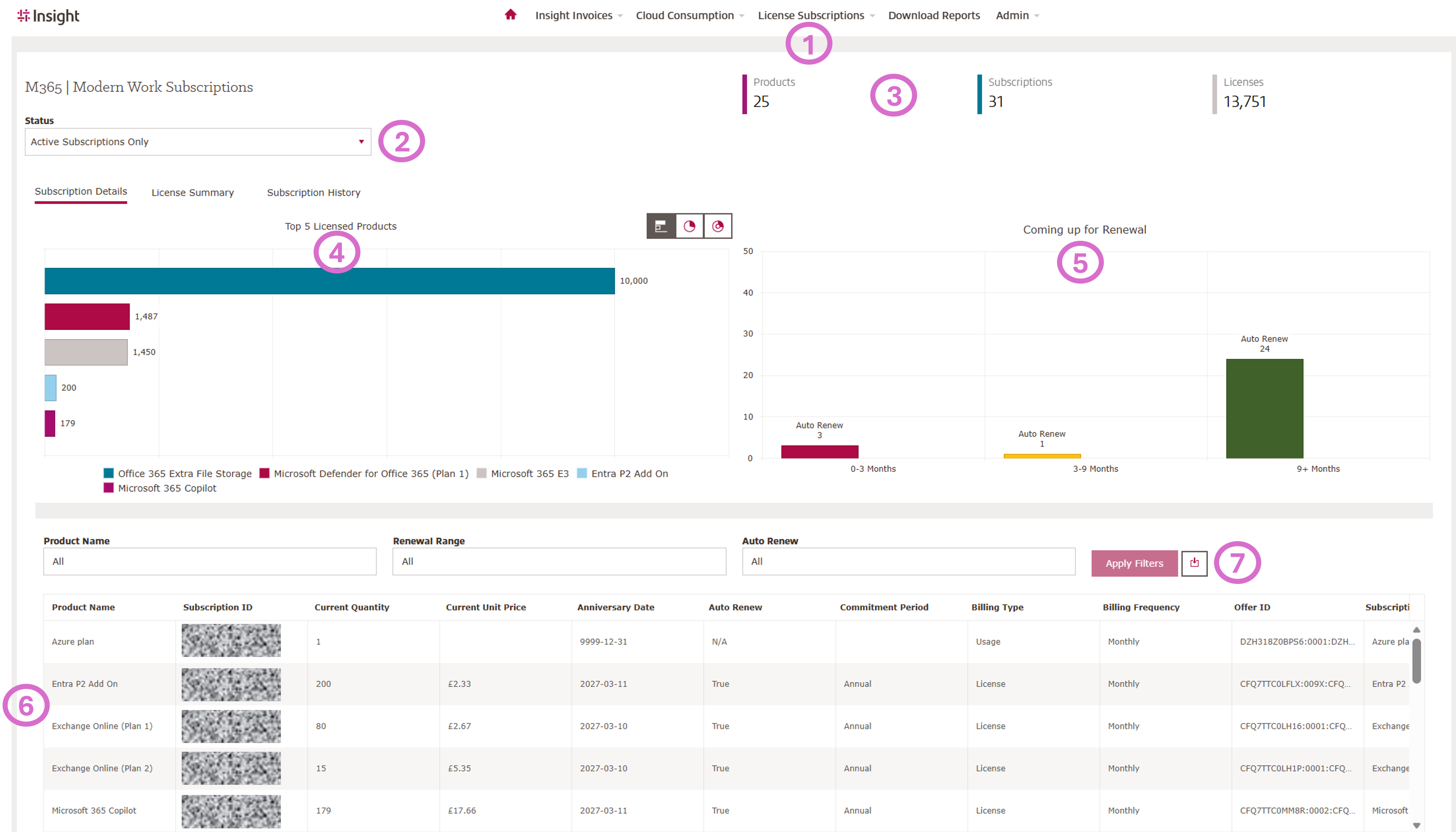Toggle Microsoft Defender for Office 365 legend swatch
1456x832 pixels.
click(264, 473)
